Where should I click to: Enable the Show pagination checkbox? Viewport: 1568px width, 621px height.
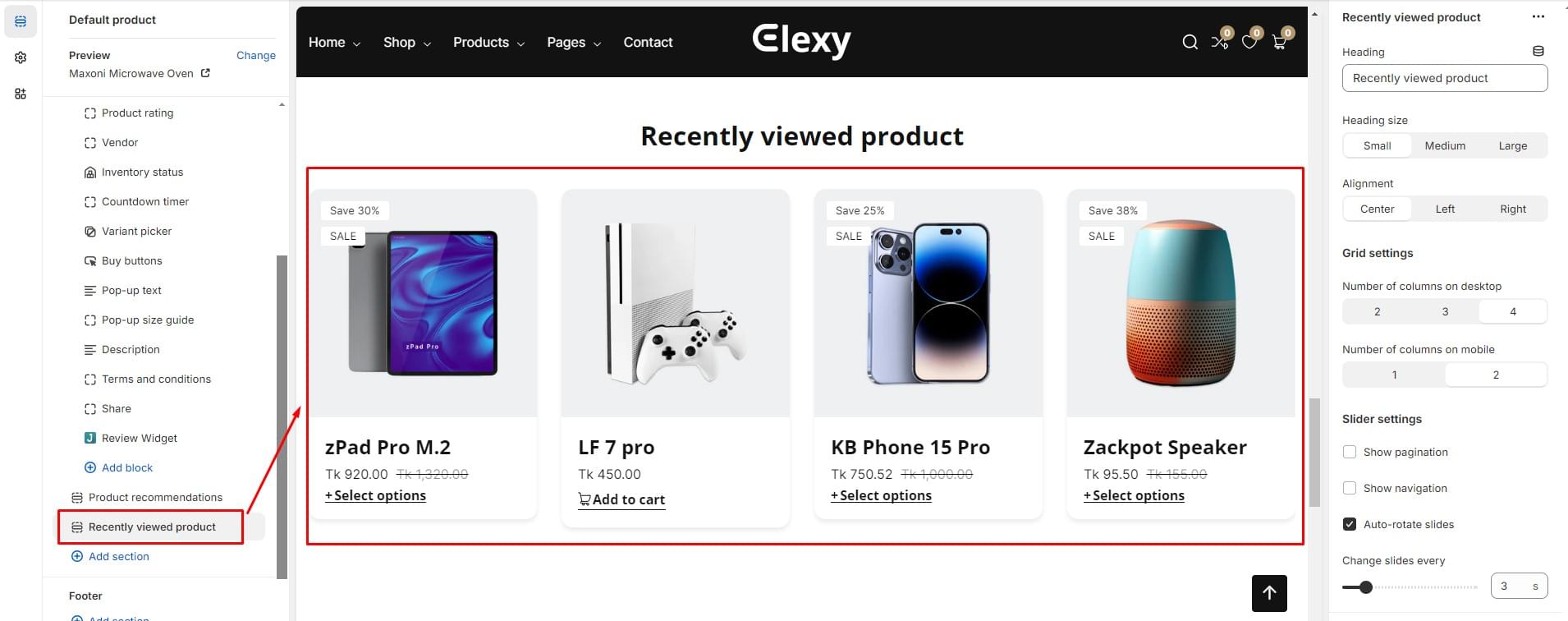(x=1350, y=452)
